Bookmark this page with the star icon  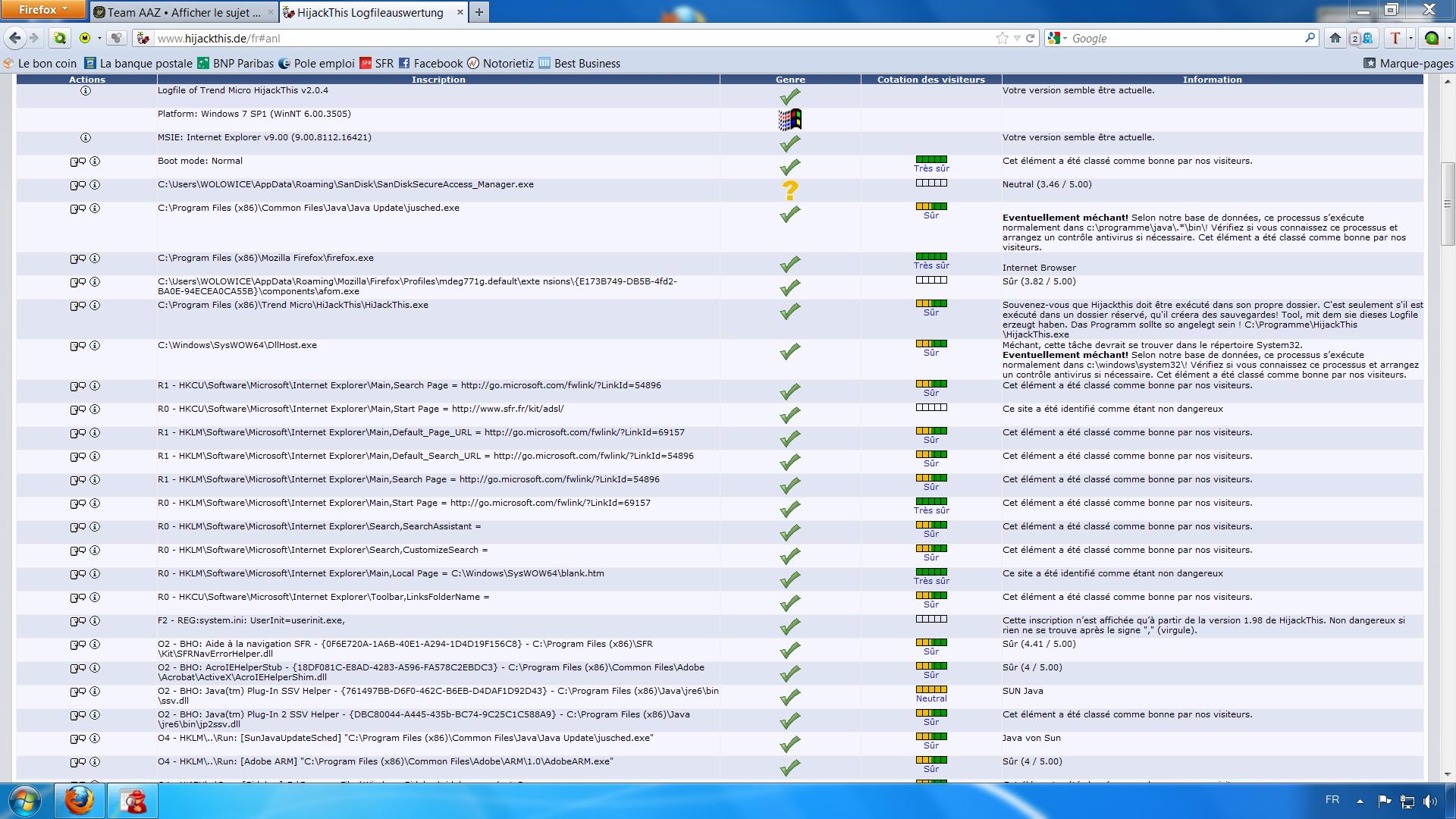(x=1003, y=38)
